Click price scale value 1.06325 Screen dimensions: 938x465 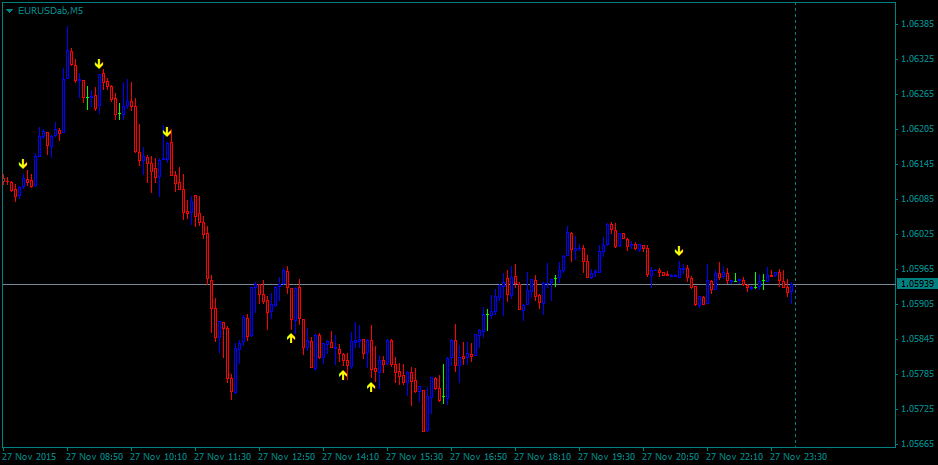pos(917,59)
